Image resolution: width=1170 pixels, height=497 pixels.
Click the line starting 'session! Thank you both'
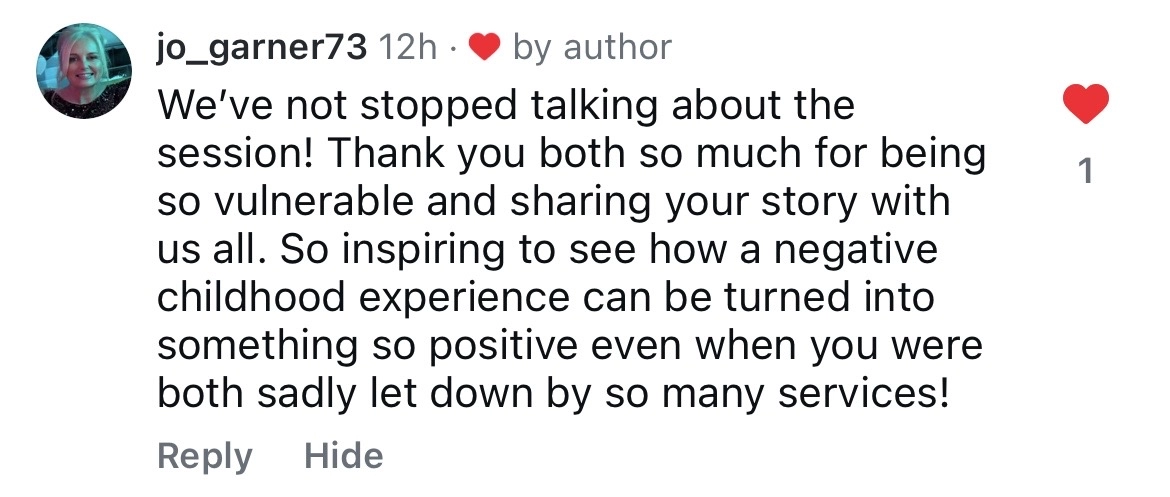(x=571, y=154)
